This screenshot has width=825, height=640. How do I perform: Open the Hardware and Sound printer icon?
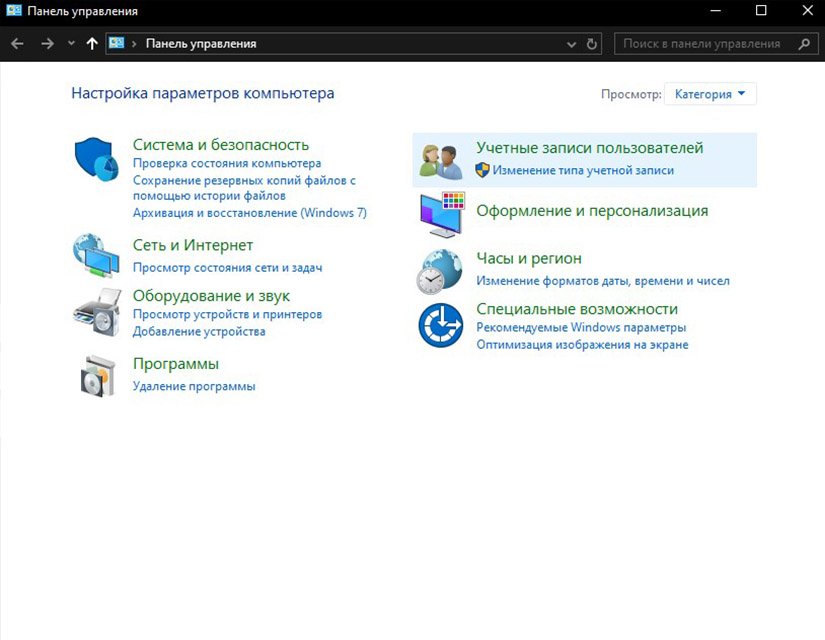97,312
